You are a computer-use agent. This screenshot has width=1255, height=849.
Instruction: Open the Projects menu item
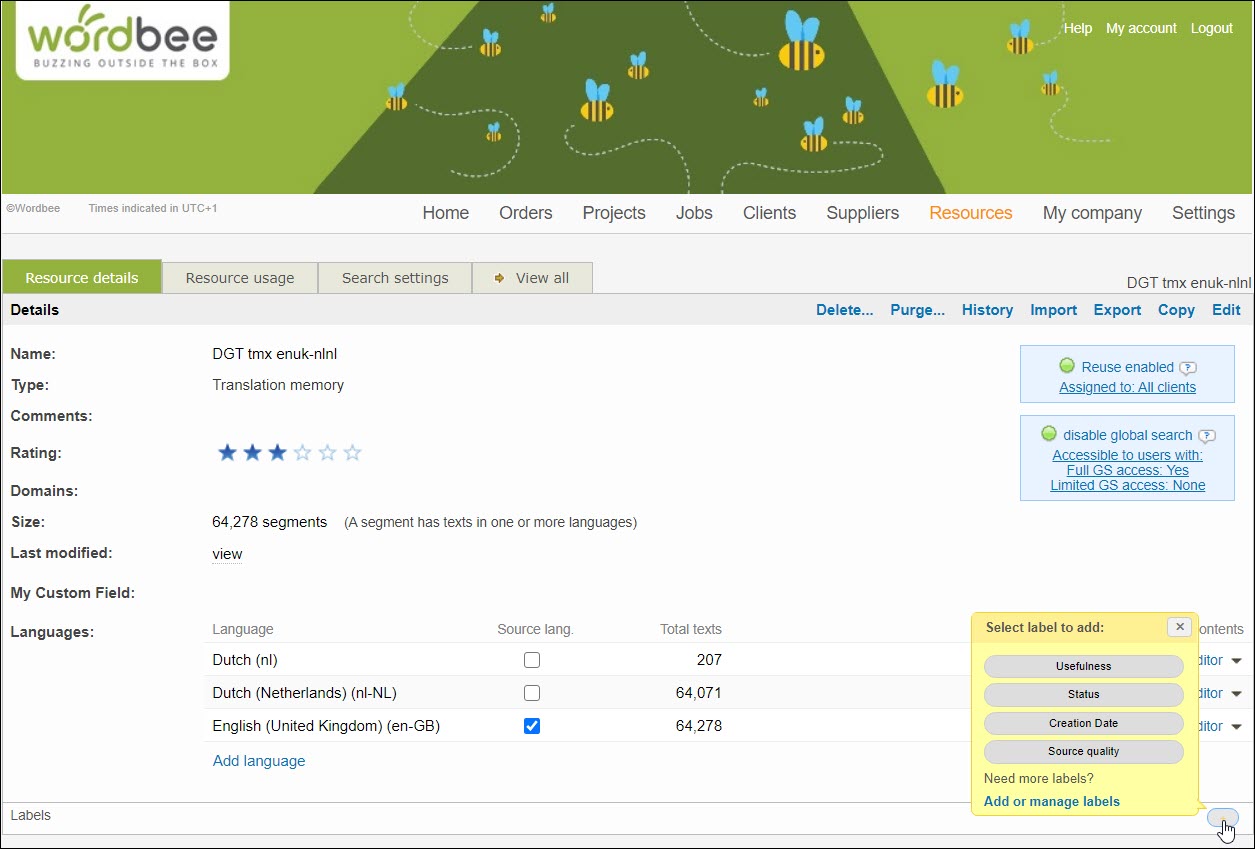point(614,213)
